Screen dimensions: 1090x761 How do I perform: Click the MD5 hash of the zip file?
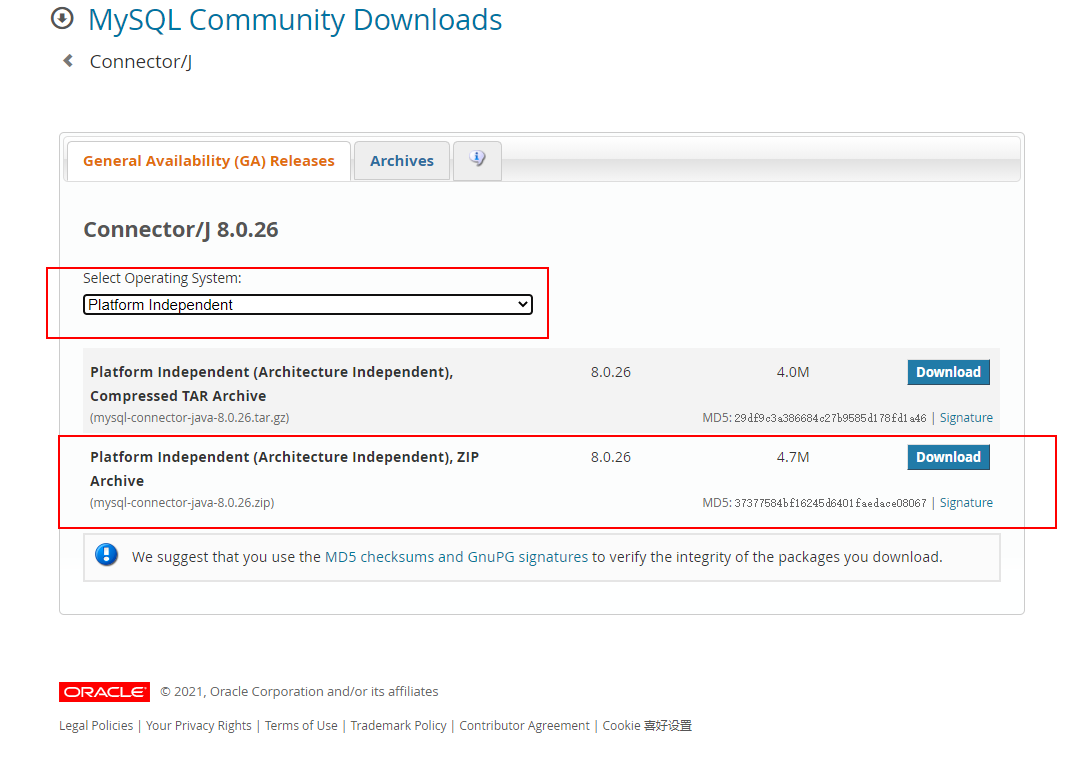pyautogui.click(x=830, y=503)
